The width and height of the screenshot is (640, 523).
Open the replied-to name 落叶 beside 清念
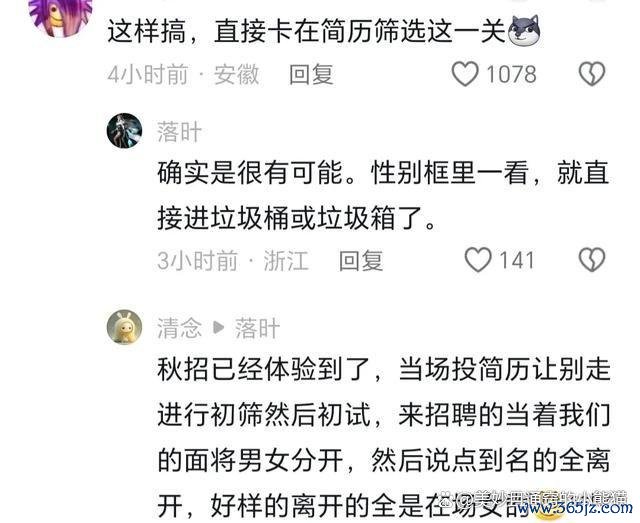[257, 328]
